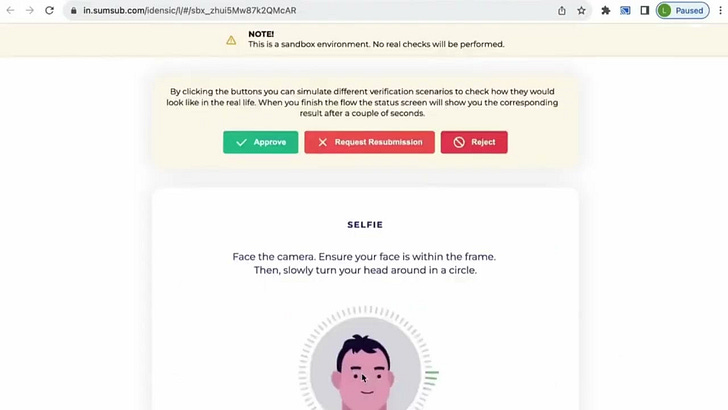
Task: Click the X icon in Request Resubmission
Action: click(x=323, y=142)
